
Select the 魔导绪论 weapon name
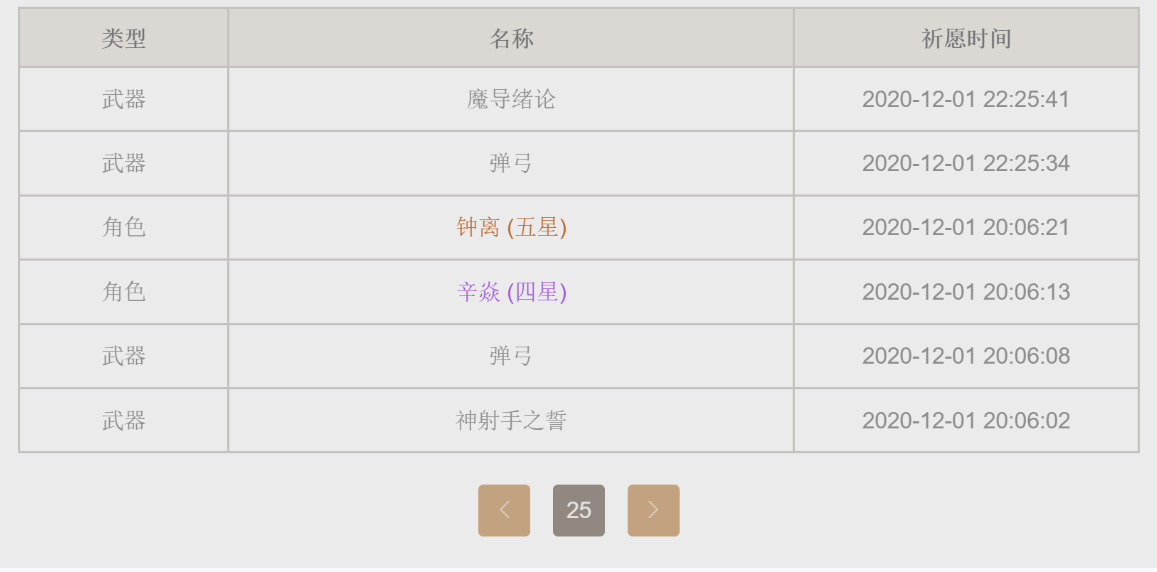(511, 99)
